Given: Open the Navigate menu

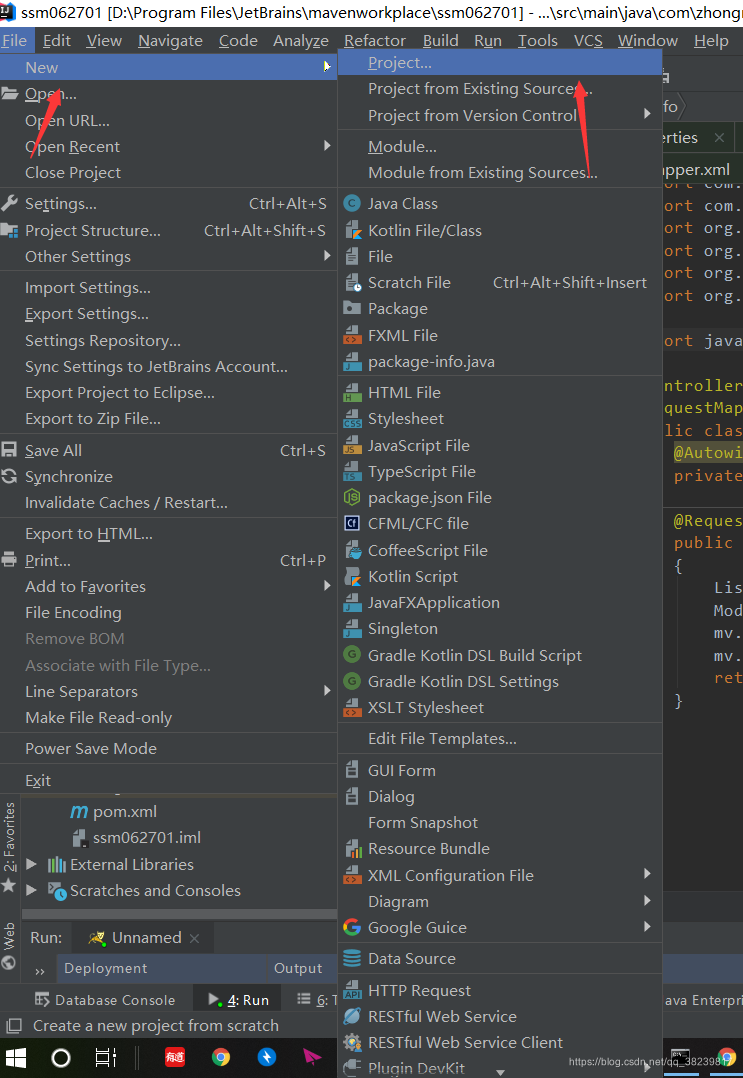Looking at the screenshot, I should (170, 41).
